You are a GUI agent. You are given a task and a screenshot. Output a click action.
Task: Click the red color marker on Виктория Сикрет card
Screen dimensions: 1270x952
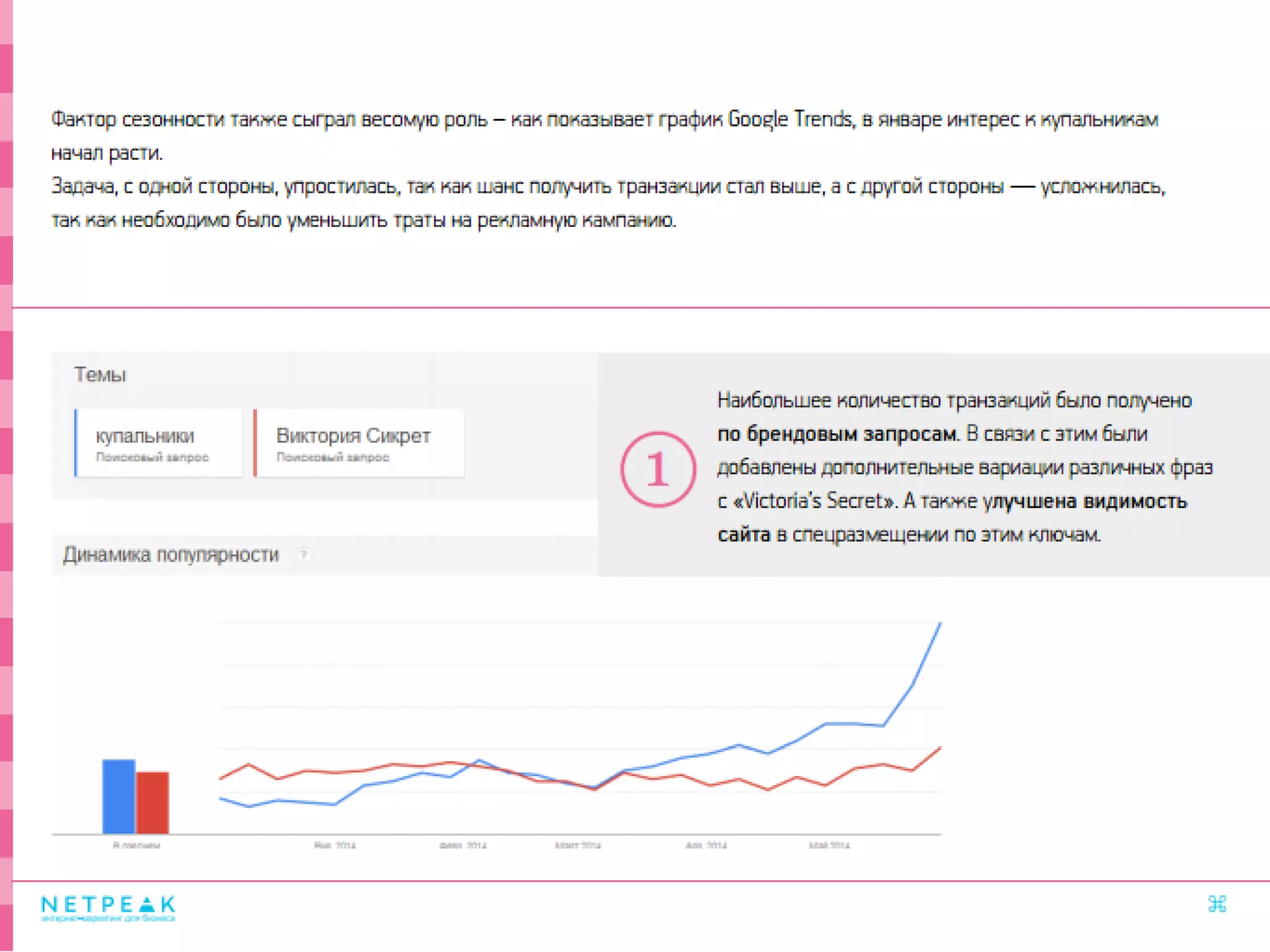tap(255, 443)
